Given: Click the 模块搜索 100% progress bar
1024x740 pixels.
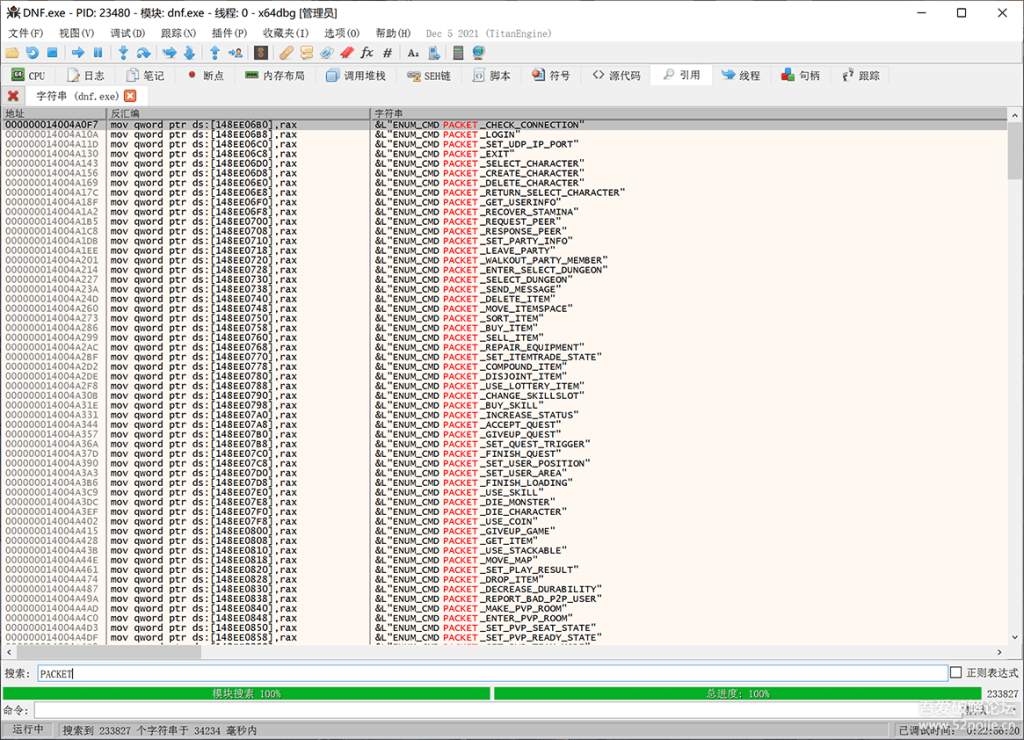Looking at the screenshot, I should 246,694.
